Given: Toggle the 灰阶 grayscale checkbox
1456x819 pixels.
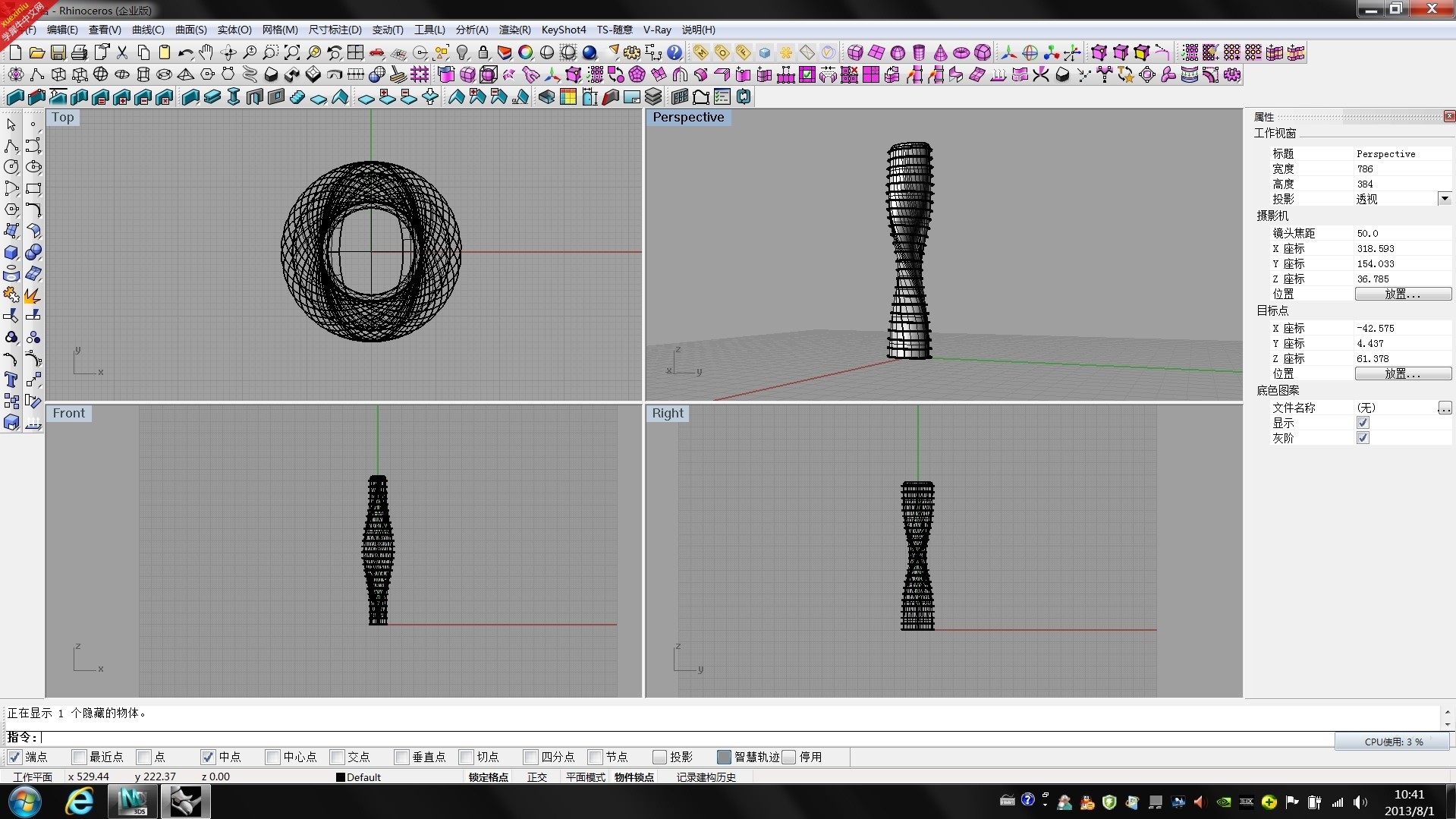Looking at the screenshot, I should 1363,438.
